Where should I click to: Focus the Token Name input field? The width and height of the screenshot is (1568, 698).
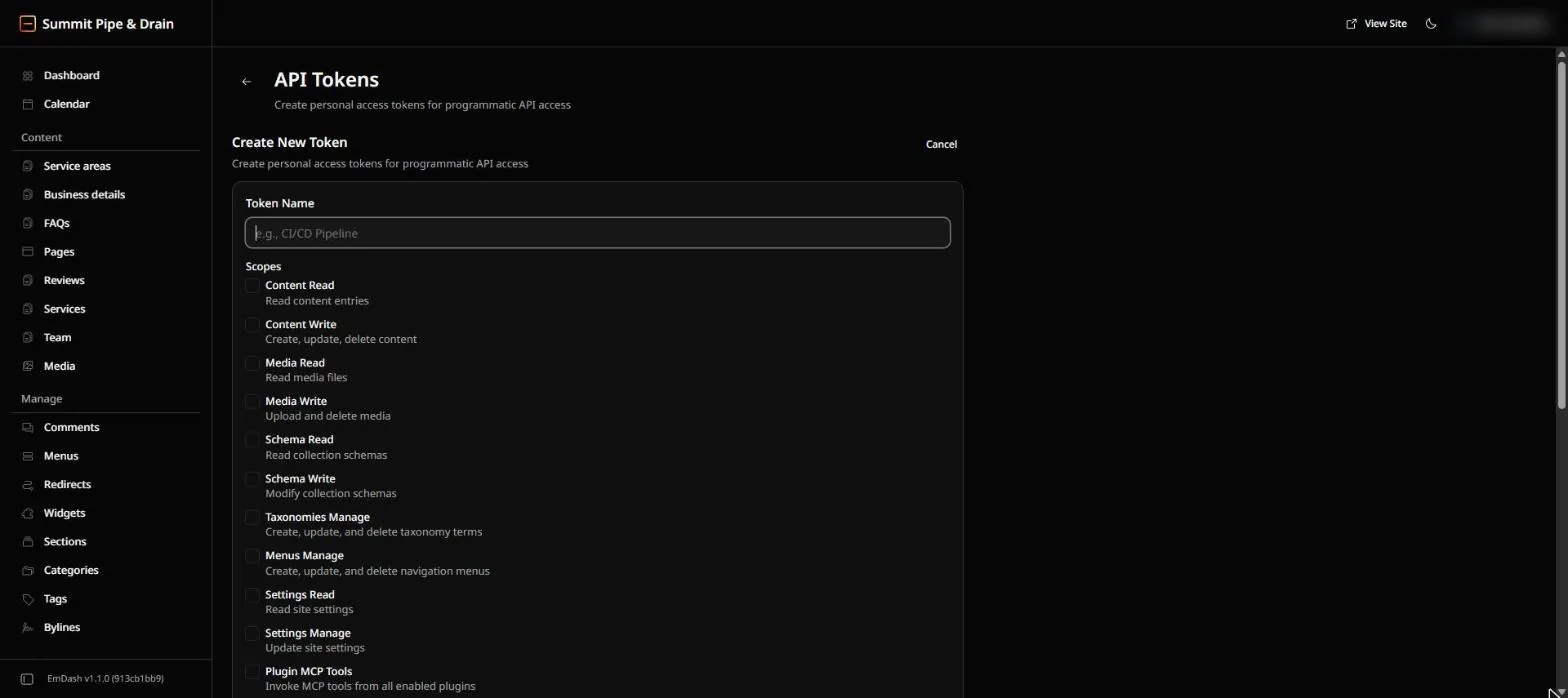[597, 233]
